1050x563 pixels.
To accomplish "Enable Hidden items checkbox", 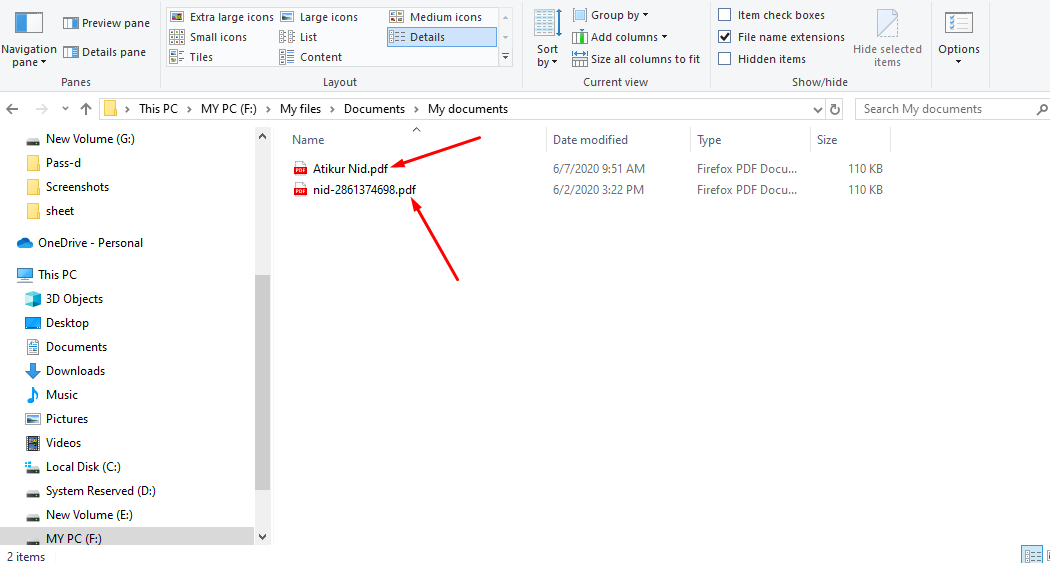I will [725, 59].
